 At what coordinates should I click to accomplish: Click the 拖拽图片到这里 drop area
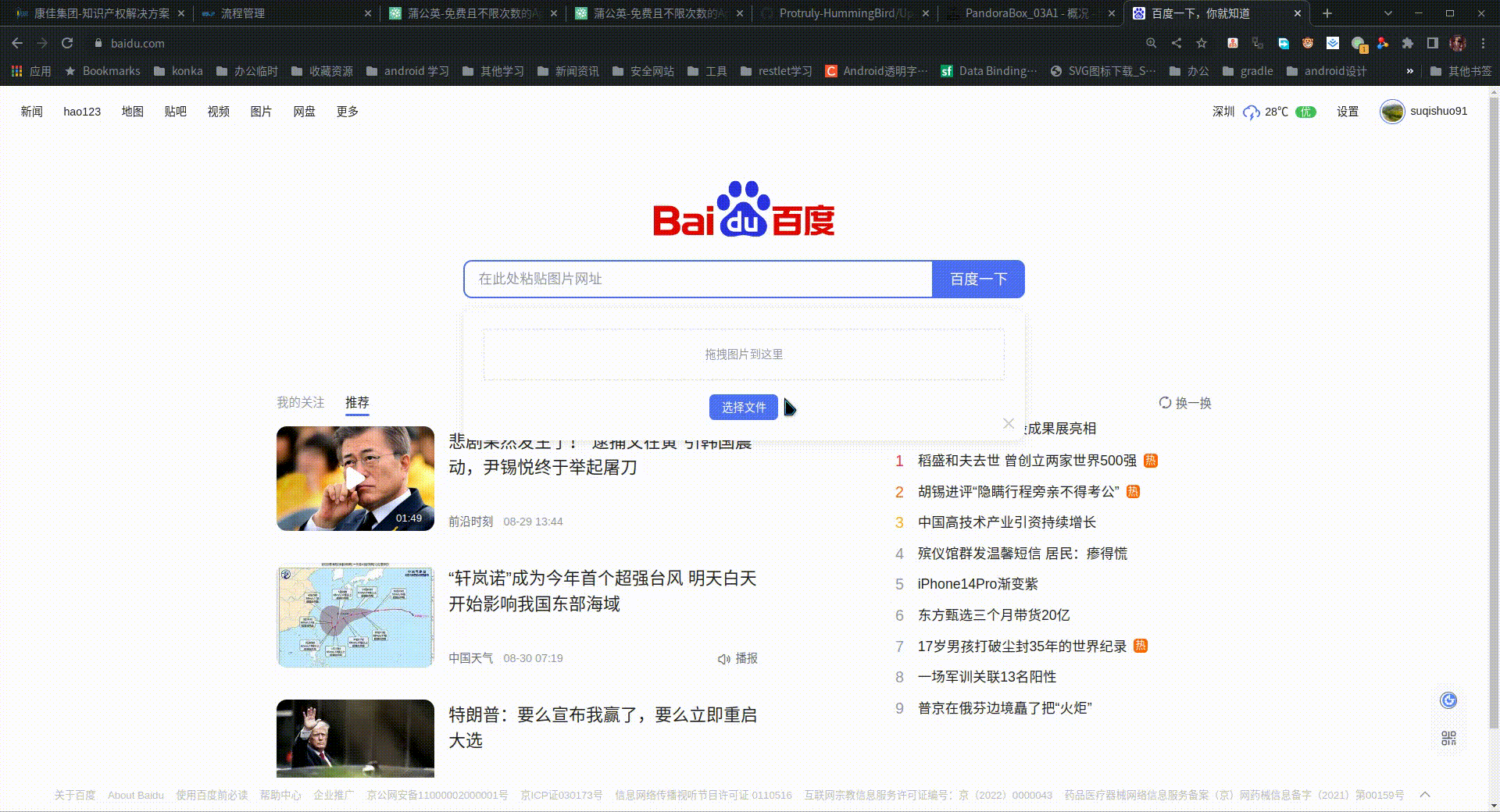[x=744, y=354]
